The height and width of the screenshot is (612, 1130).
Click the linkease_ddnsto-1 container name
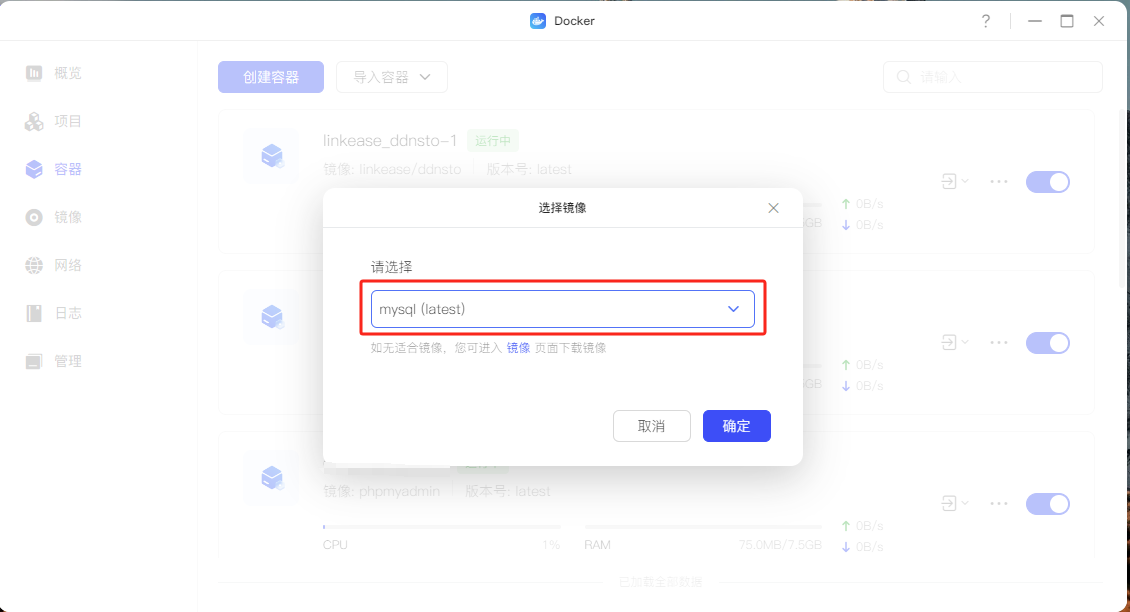(x=390, y=141)
